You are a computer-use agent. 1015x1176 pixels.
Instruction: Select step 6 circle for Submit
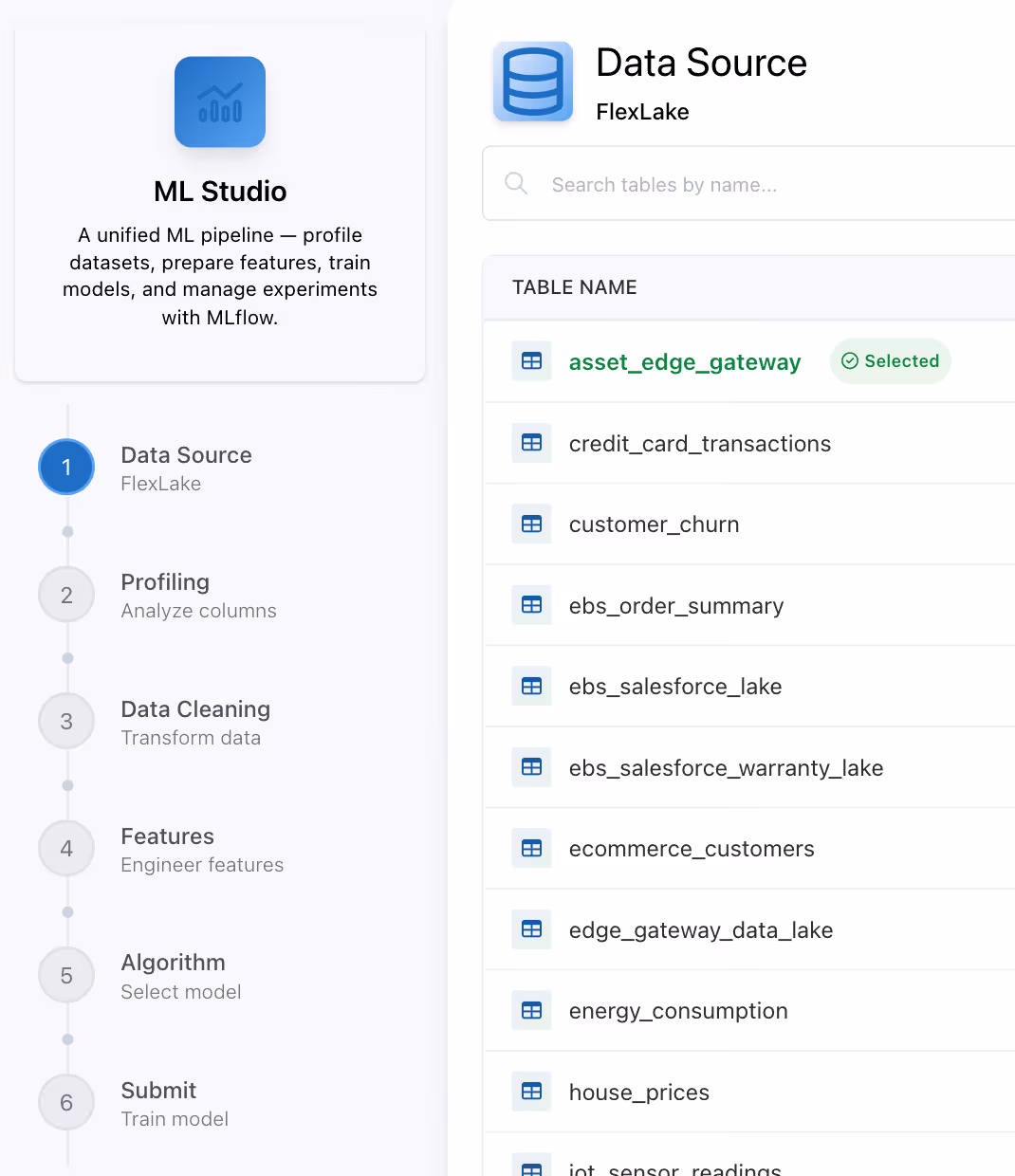coord(66,1102)
